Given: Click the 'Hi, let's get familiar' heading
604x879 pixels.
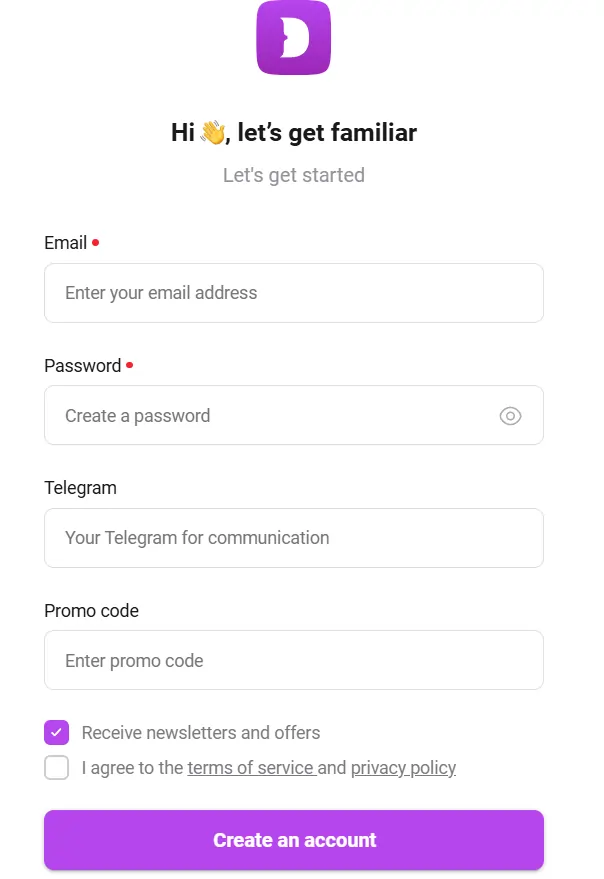Looking at the screenshot, I should (294, 132).
